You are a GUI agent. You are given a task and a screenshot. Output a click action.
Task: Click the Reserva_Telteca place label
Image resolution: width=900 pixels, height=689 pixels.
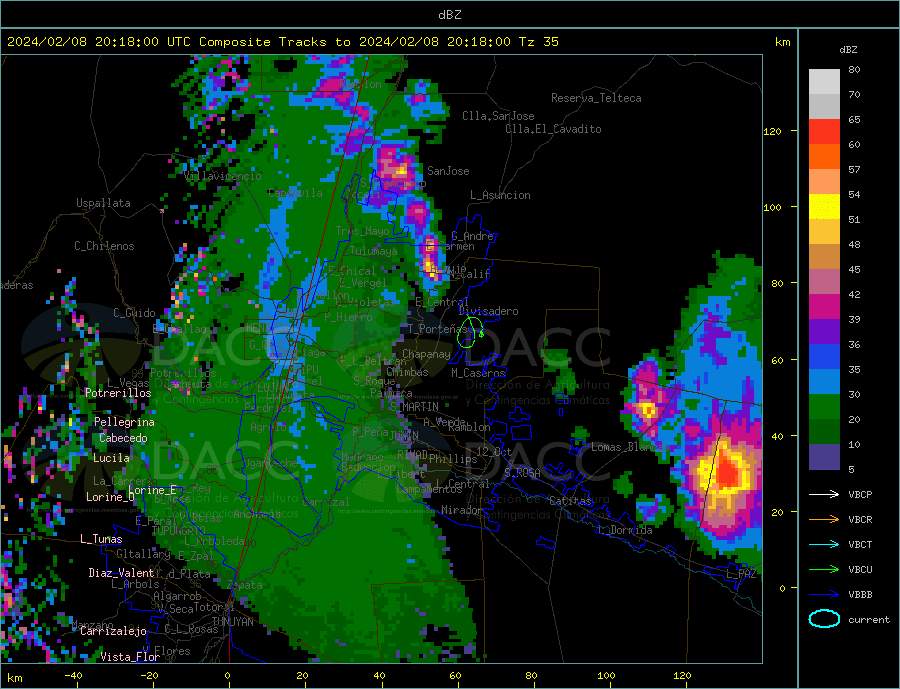click(596, 98)
